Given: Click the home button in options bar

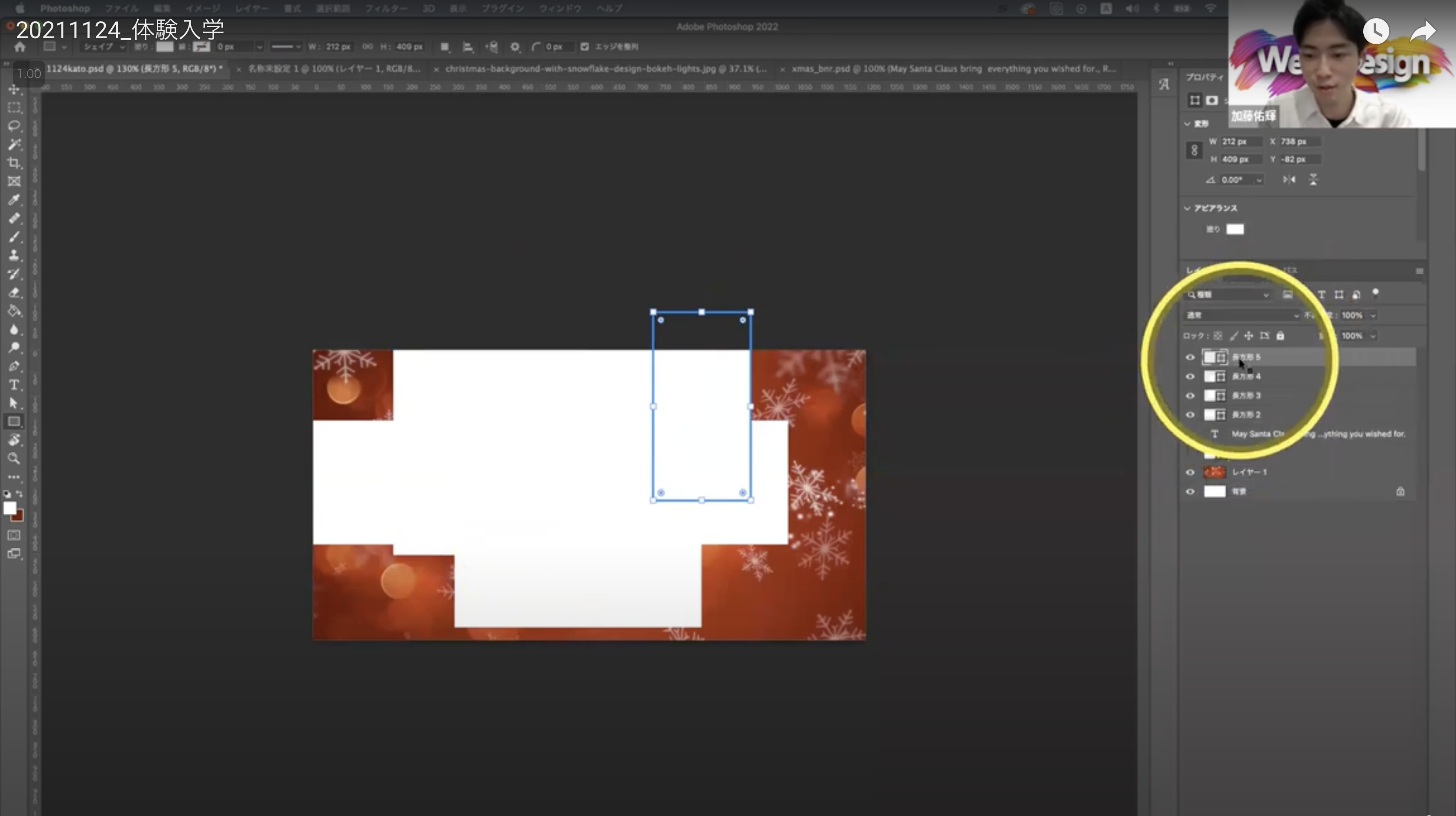Looking at the screenshot, I should point(20,47).
